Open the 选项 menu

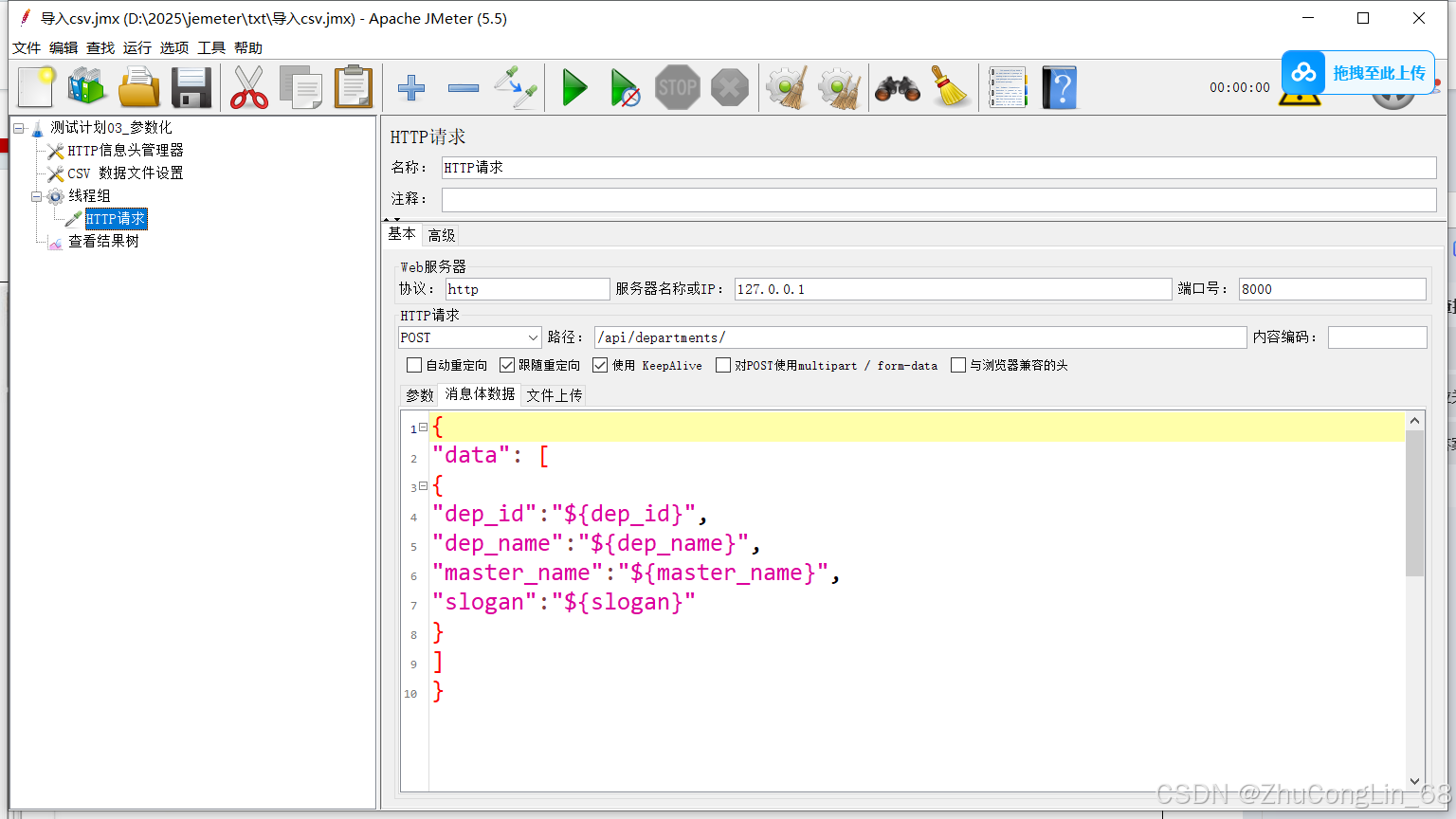tap(174, 48)
